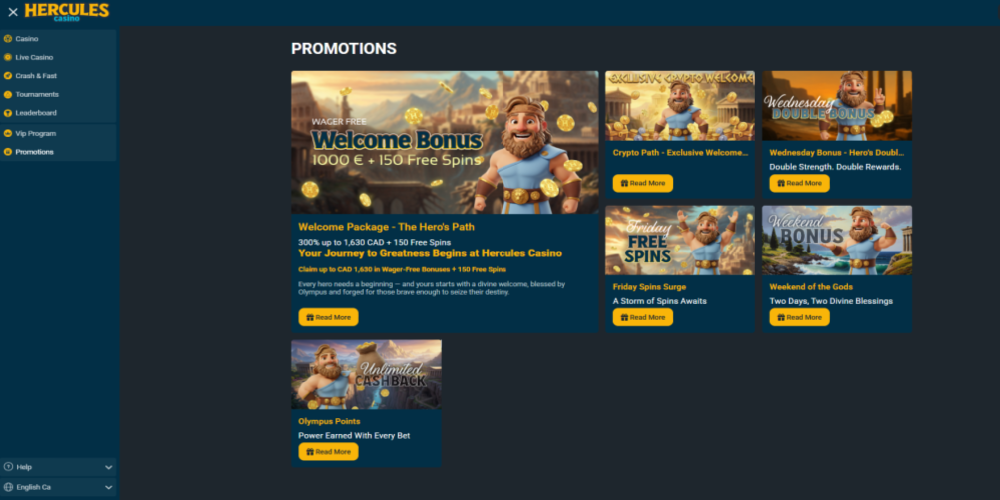
Task: Close the sidebar with X icon
Action: click(13, 12)
